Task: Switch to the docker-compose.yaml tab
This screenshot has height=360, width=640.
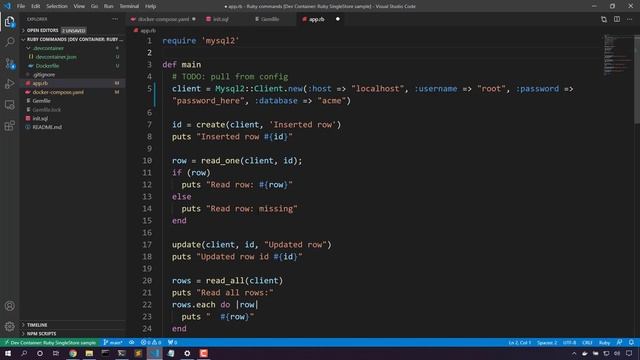Action: [x=163, y=19]
